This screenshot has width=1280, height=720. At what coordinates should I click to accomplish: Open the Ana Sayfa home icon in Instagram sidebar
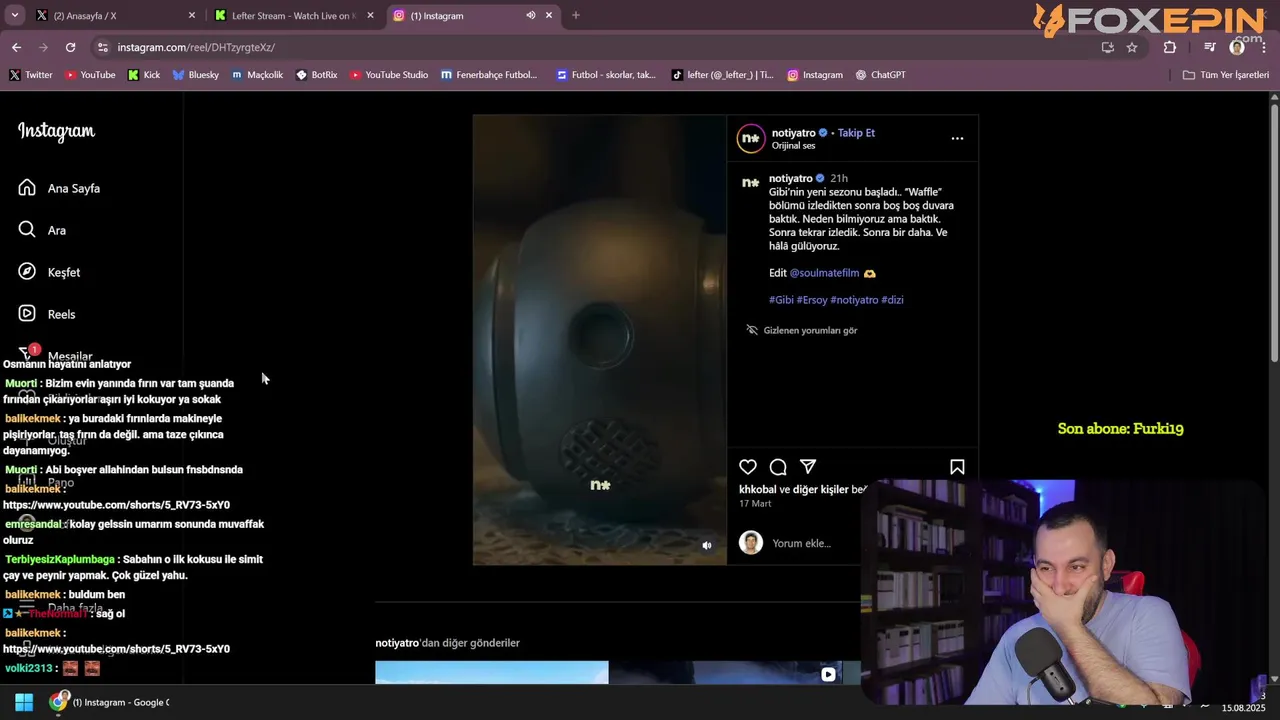point(27,188)
